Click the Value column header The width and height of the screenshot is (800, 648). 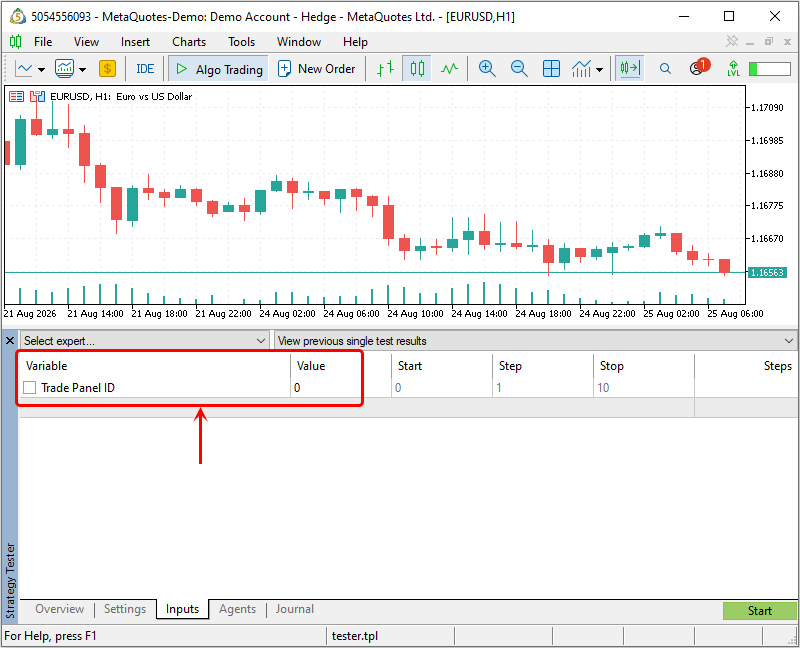pos(341,366)
